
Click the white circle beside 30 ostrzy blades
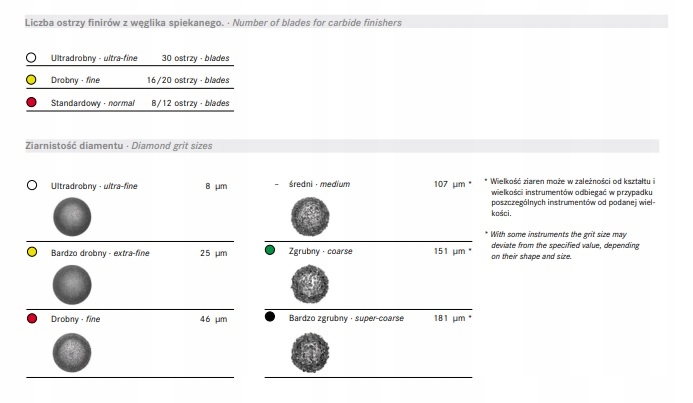(x=31, y=58)
